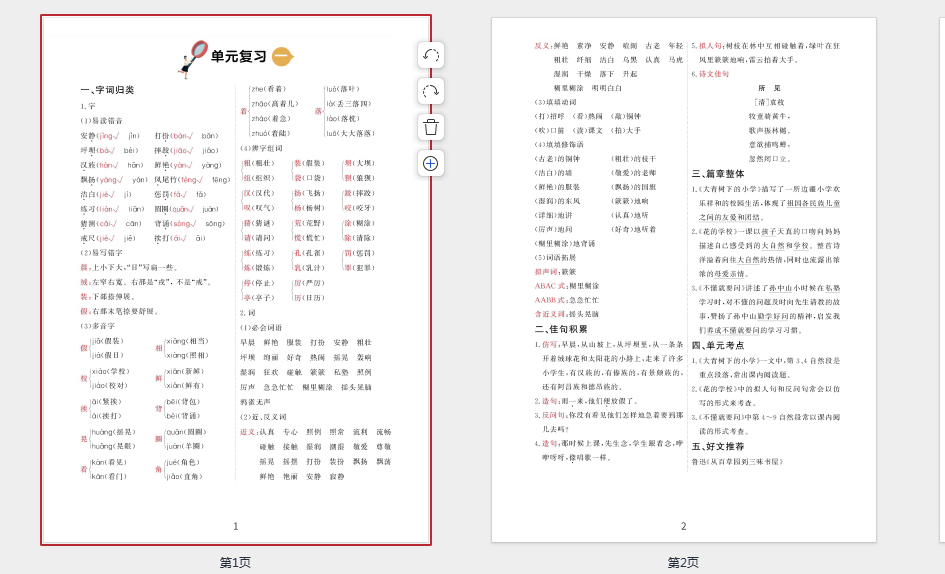Rotate page 1 counter-clockwise
945x574 pixels.
(431, 55)
